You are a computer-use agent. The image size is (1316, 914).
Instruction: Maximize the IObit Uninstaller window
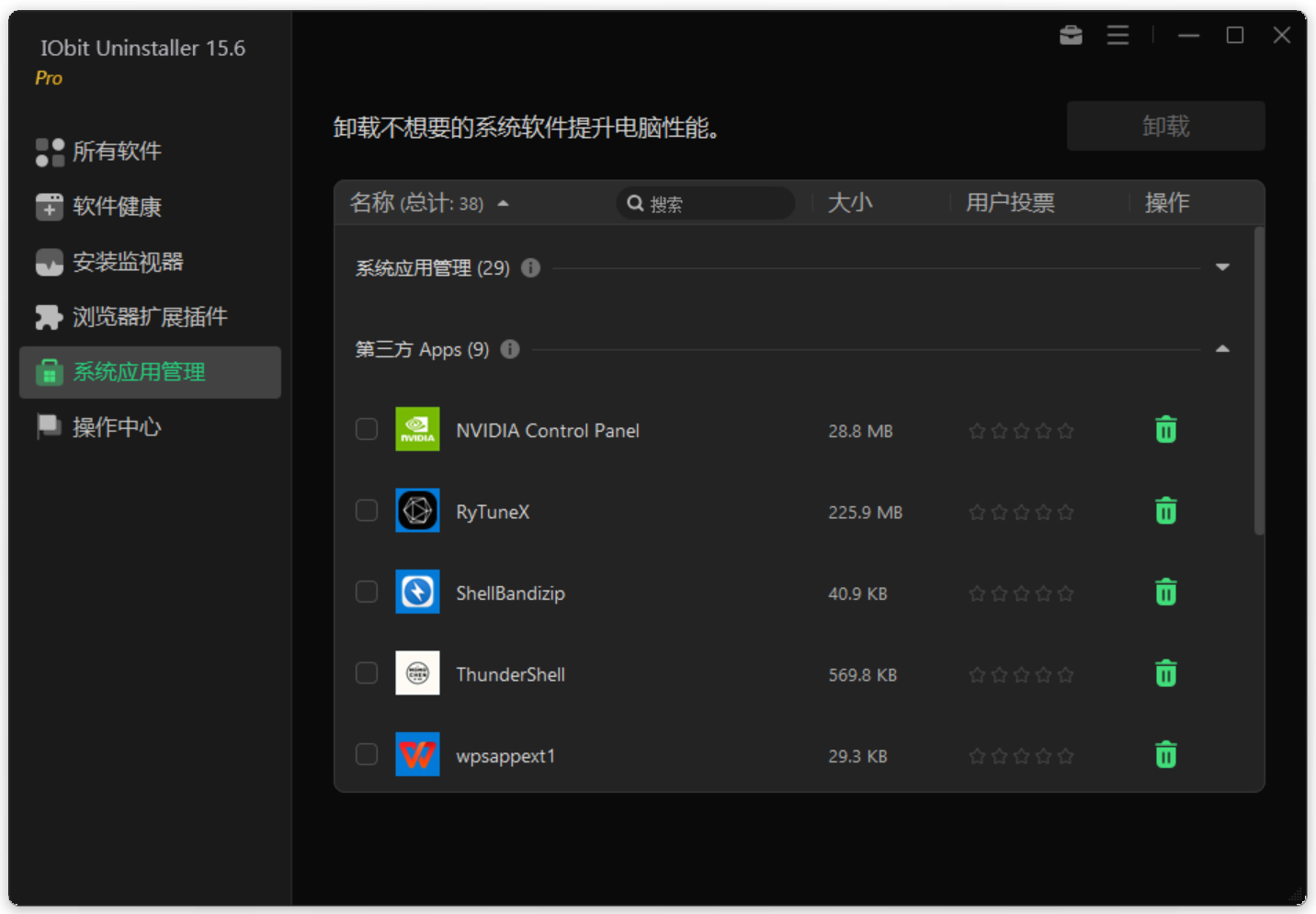point(1235,35)
